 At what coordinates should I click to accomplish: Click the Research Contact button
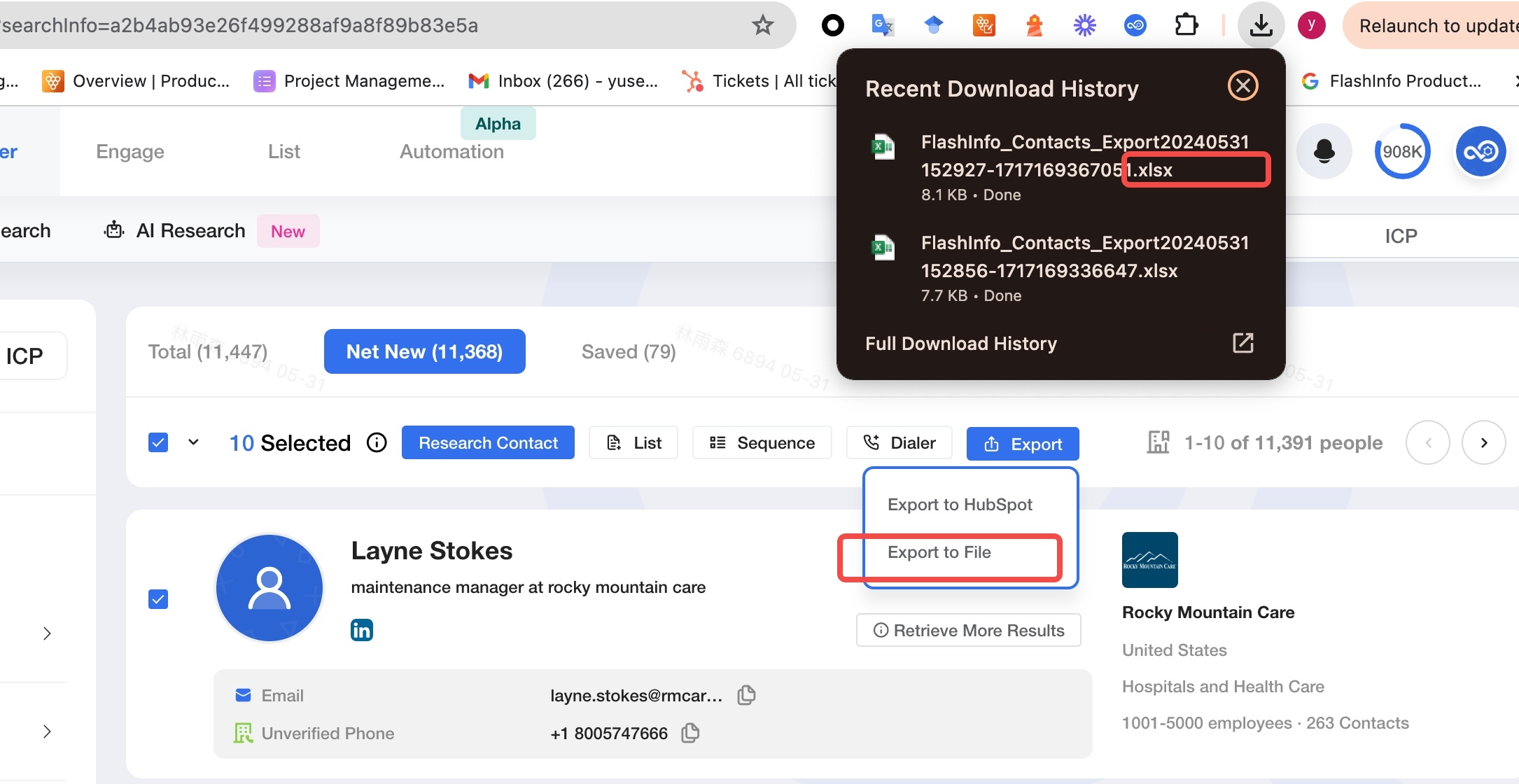(488, 442)
